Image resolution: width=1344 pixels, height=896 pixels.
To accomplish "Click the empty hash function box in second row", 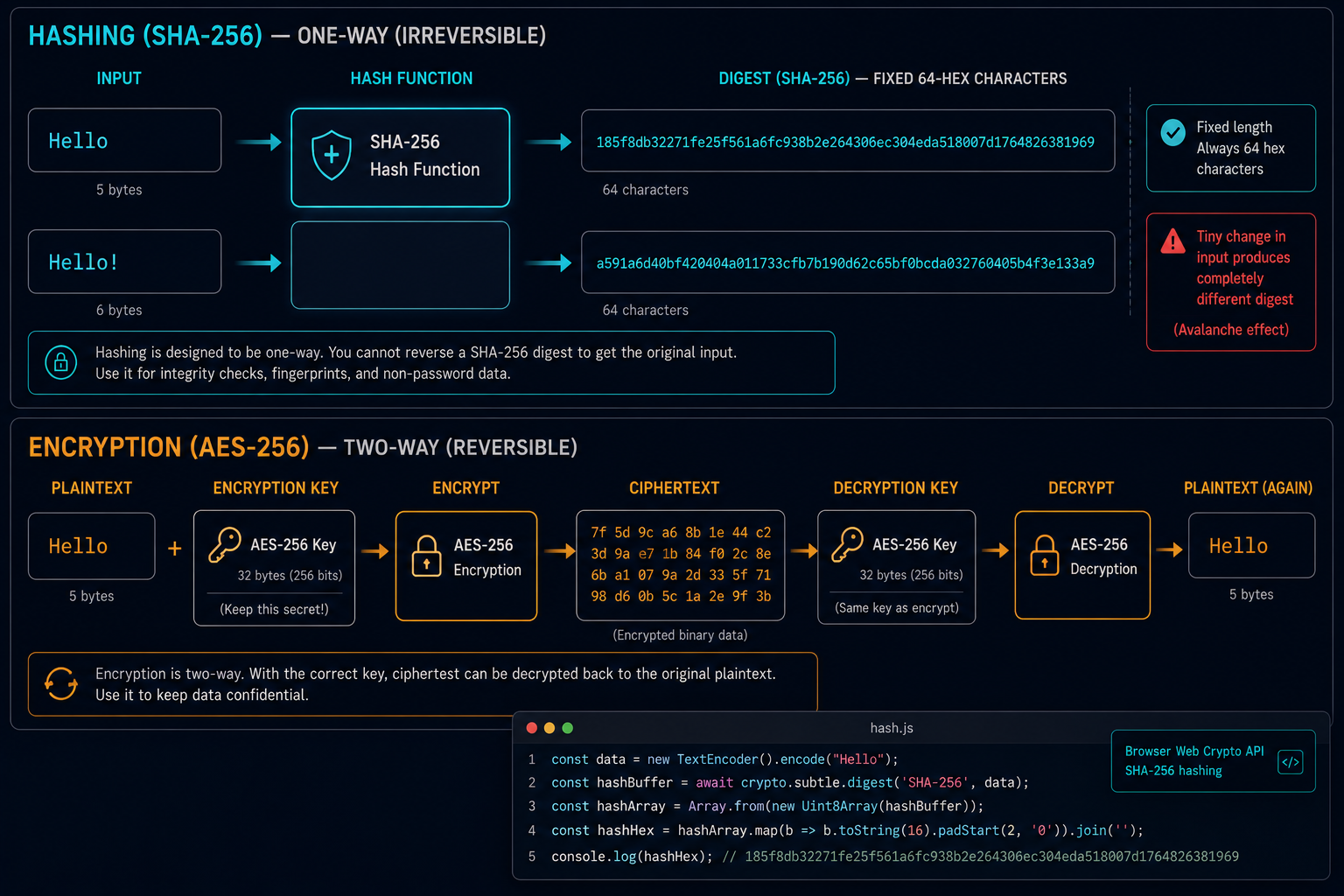I will pyautogui.click(x=400, y=265).
